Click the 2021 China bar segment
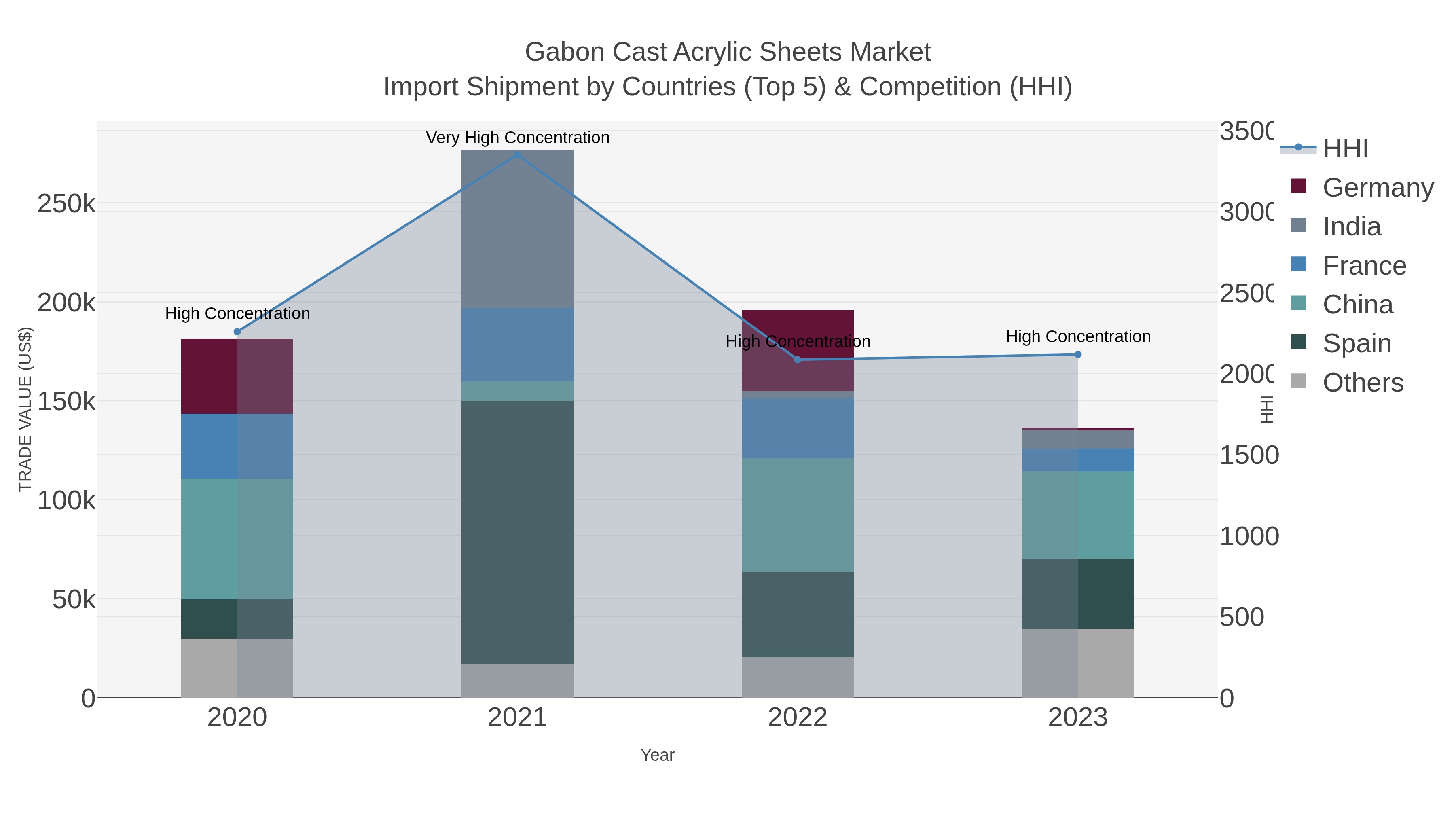The height and width of the screenshot is (819, 1456). 517,391
